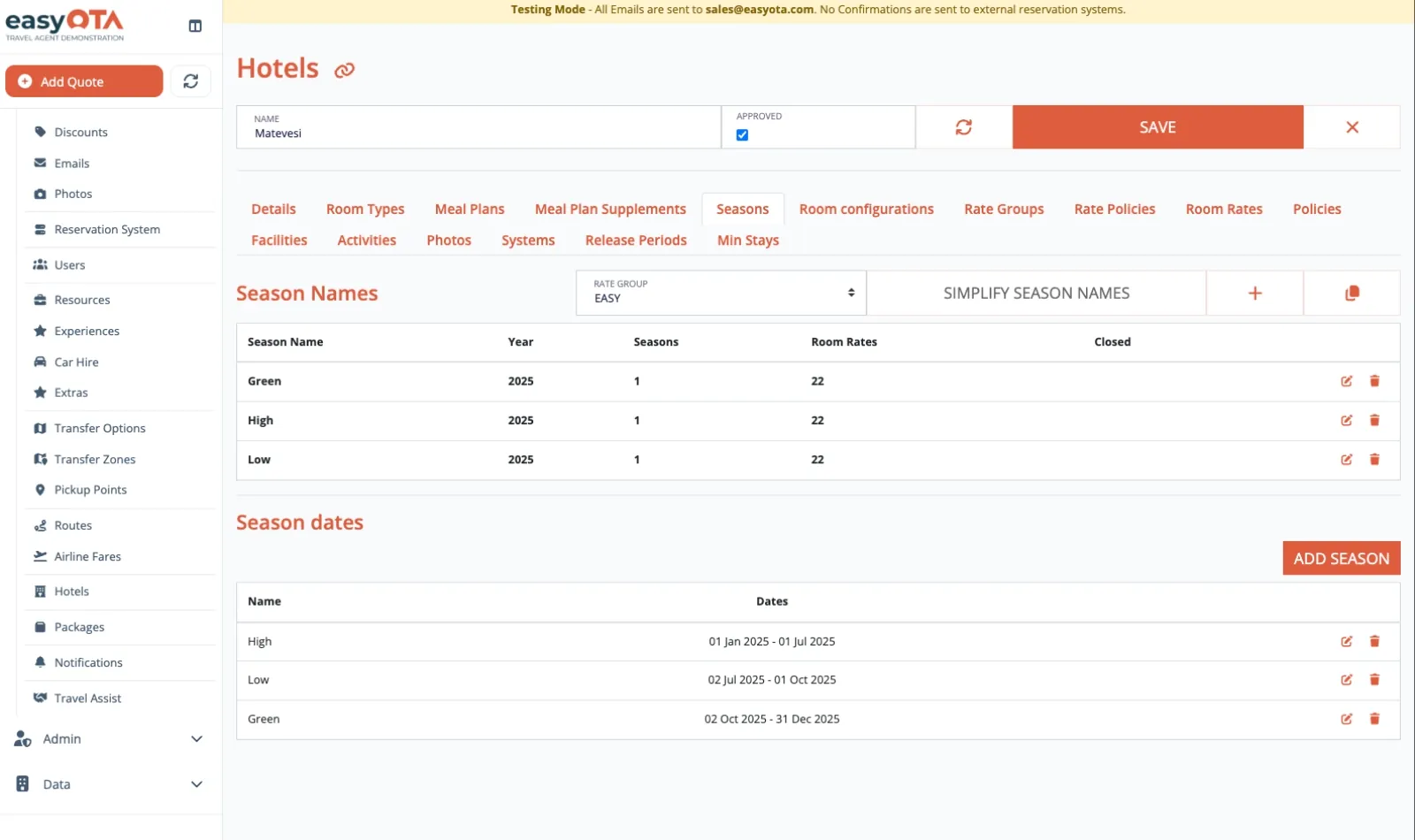Open Transfer Options in the sidebar
This screenshot has width=1415, height=840.
100,428
